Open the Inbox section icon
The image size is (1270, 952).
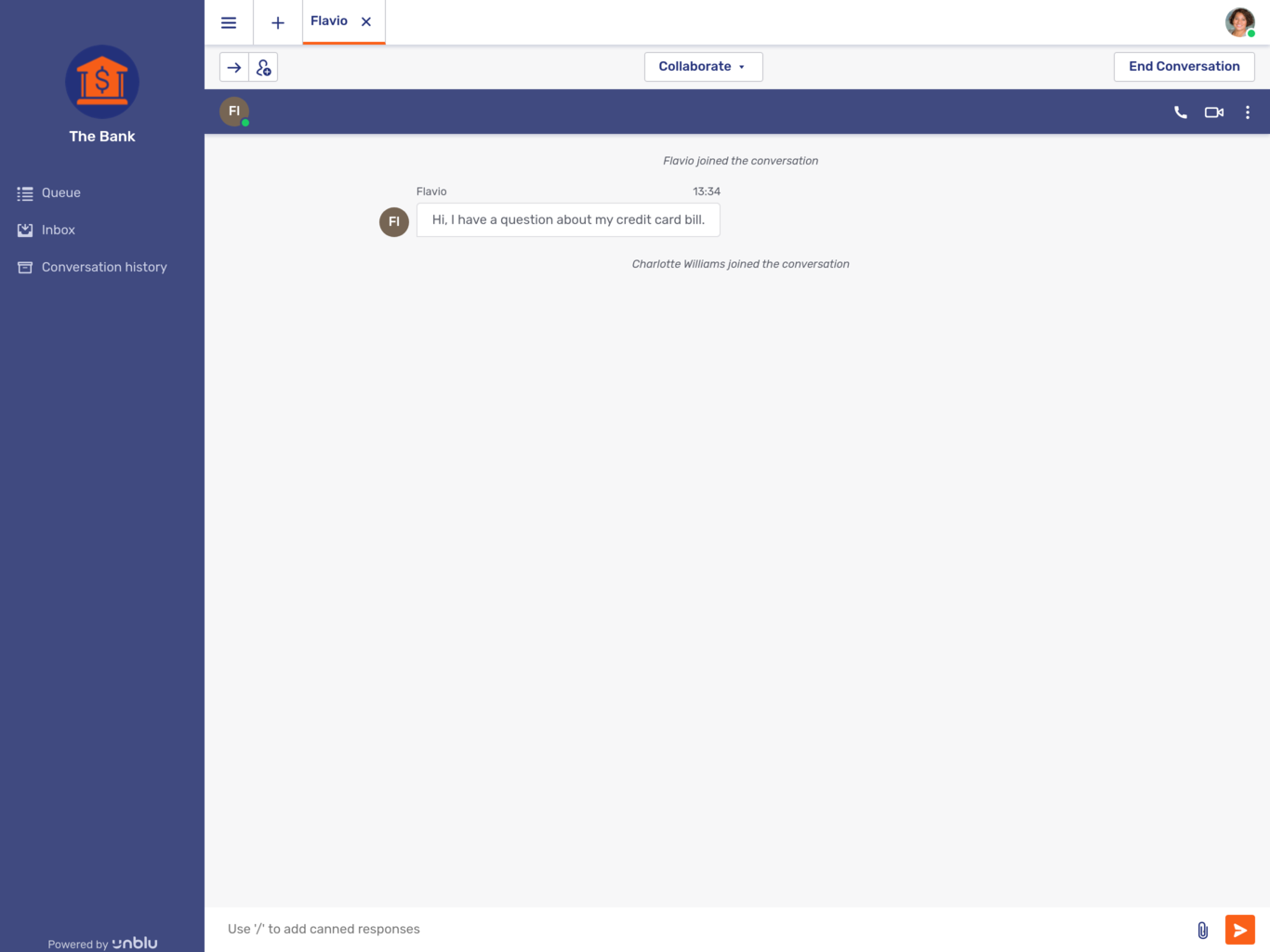(x=25, y=230)
